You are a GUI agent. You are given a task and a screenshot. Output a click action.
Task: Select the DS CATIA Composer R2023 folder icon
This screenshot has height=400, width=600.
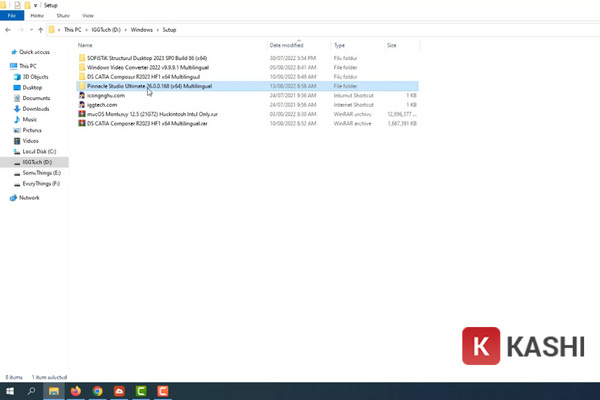(x=82, y=77)
